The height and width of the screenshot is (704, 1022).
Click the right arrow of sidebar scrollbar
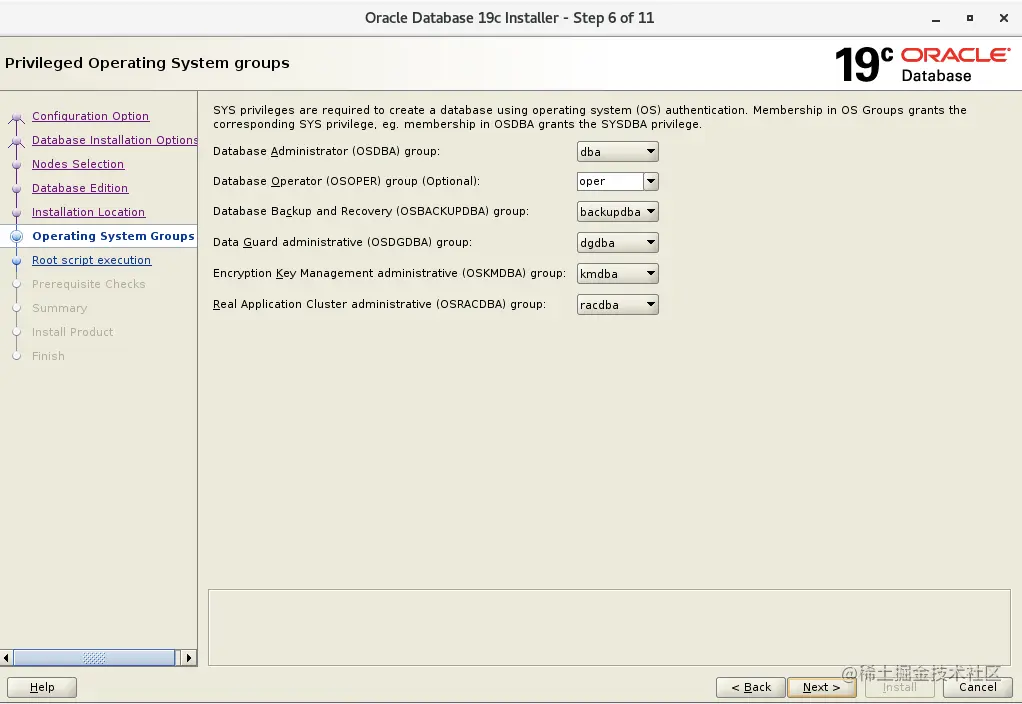(x=189, y=658)
